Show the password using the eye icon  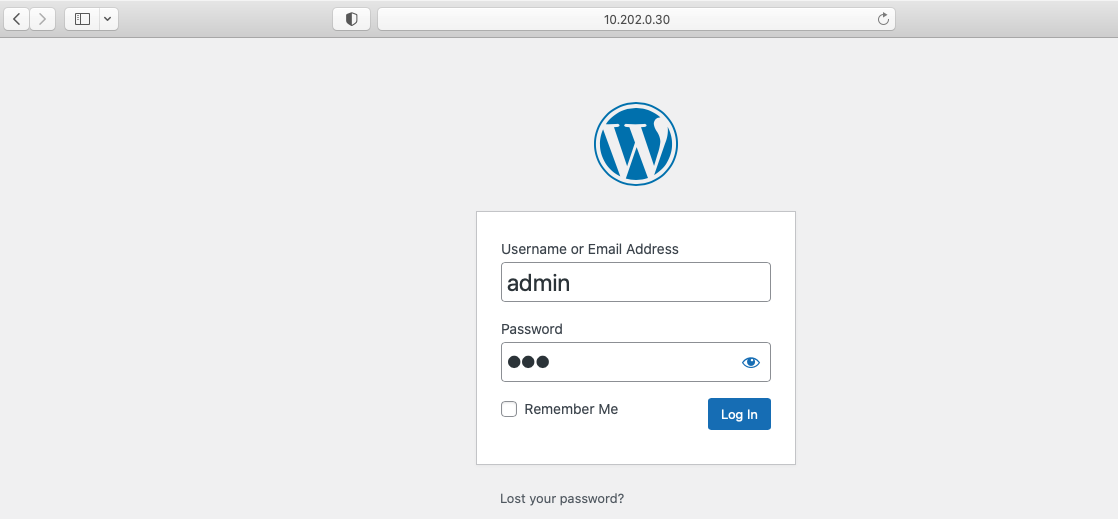(751, 362)
